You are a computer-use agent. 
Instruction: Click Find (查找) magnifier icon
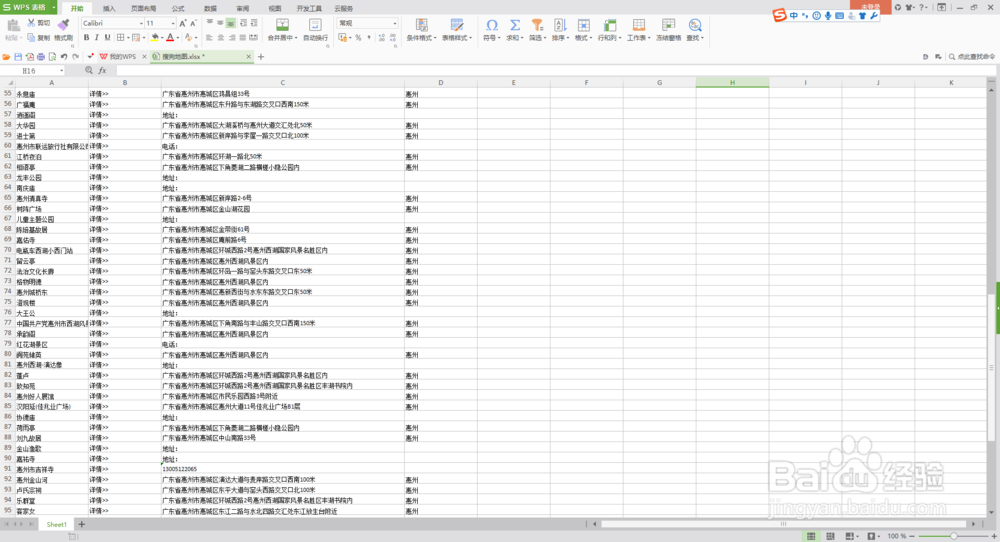pyautogui.click(x=695, y=25)
